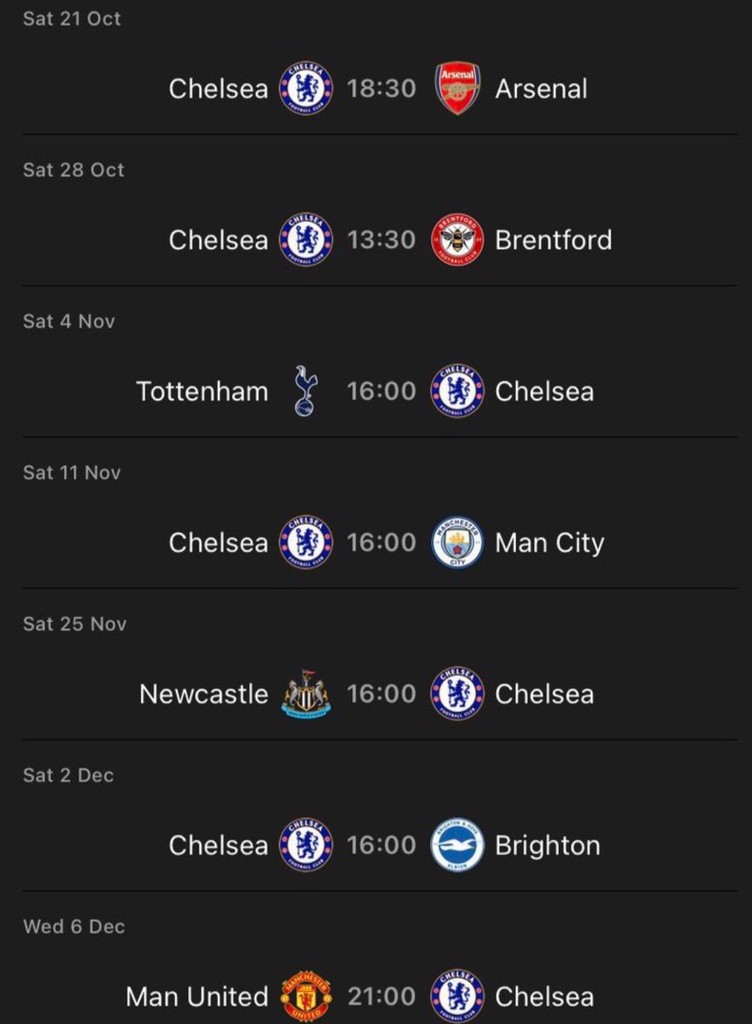The width and height of the screenshot is (752, 1024).
Task: Click Chelsea crest in Tottenham fixture
Action: pyautogui.click(x=457, y=391)
